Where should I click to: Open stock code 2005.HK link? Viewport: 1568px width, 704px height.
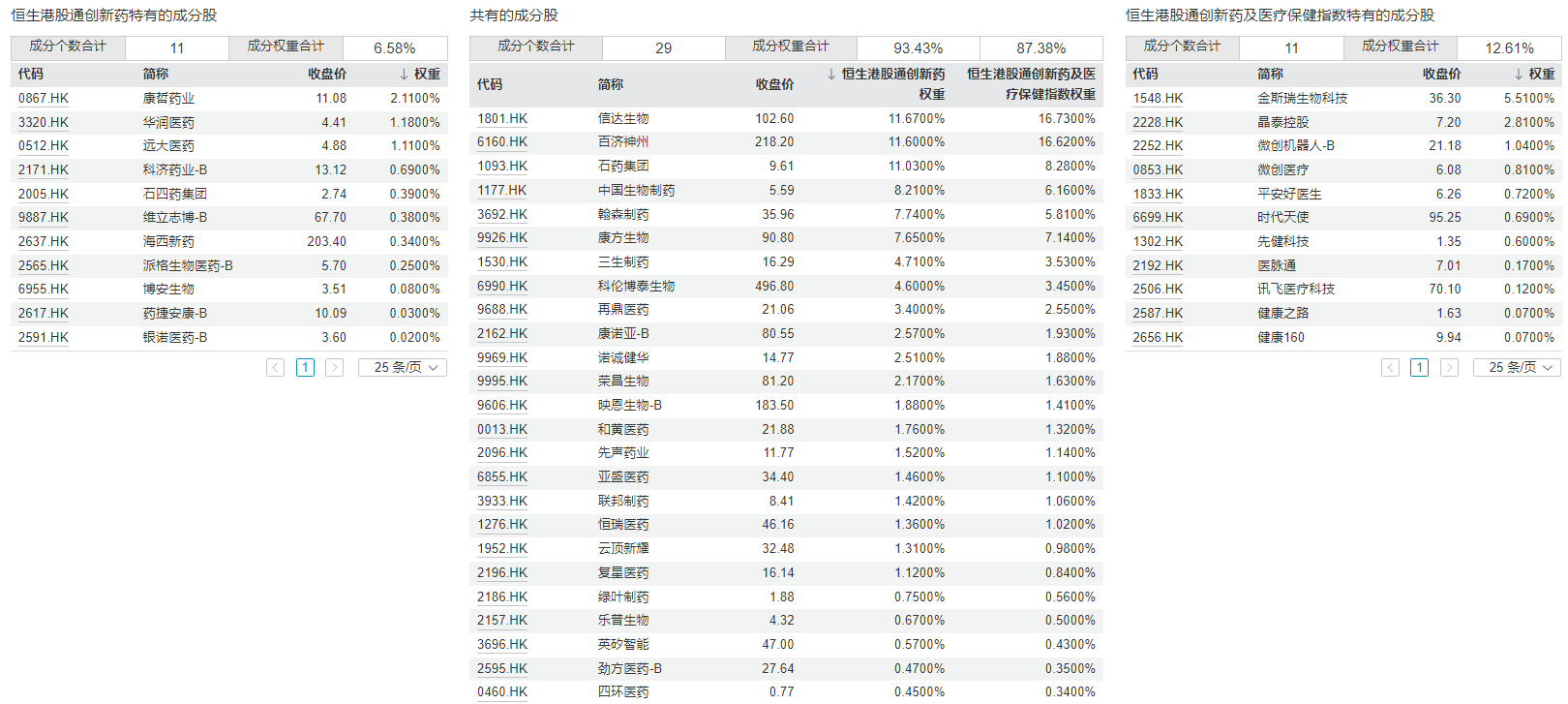click(x=44, y=195)
